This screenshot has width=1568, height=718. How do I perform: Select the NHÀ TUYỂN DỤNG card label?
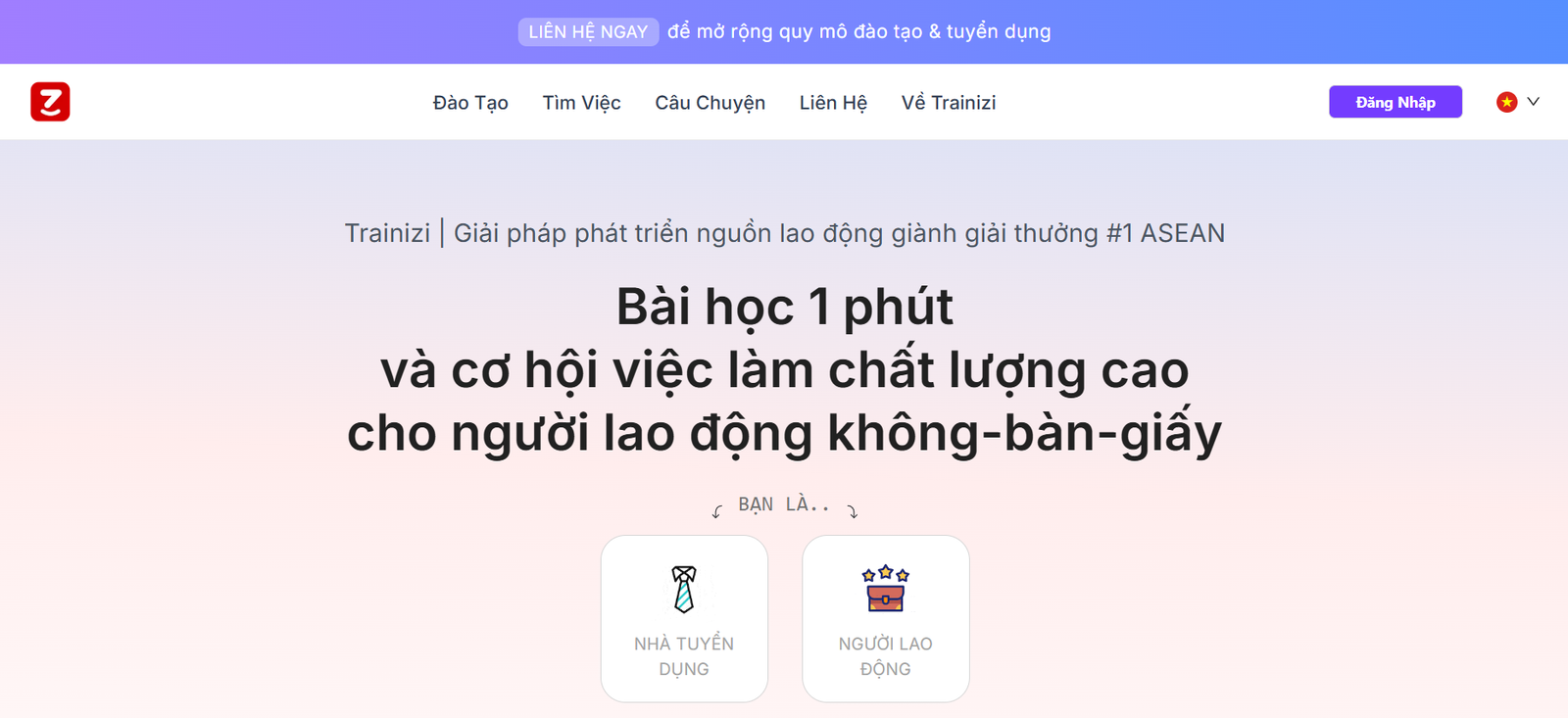pos(684,656)
